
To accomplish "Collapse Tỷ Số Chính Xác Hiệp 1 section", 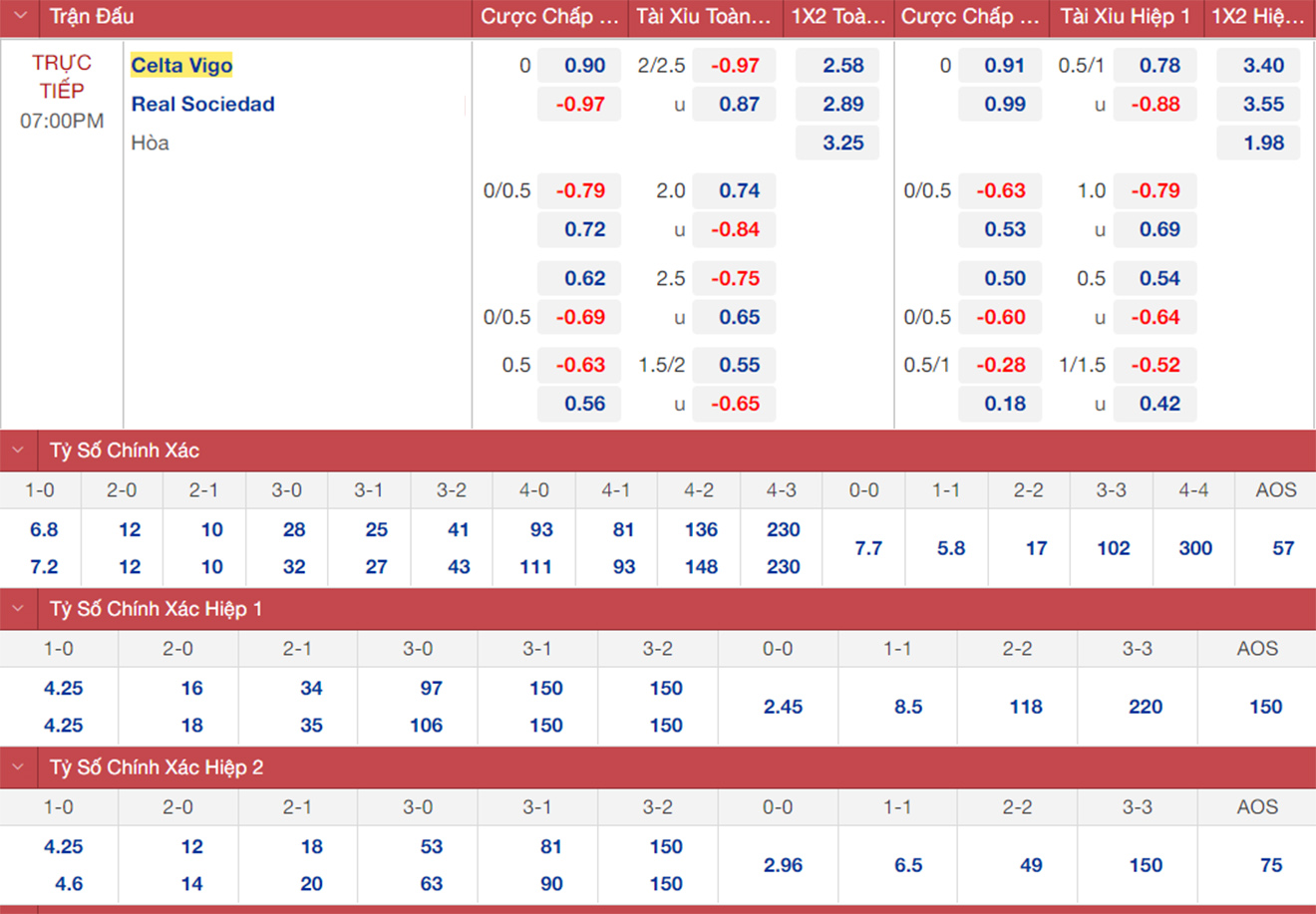I will 19,609.
